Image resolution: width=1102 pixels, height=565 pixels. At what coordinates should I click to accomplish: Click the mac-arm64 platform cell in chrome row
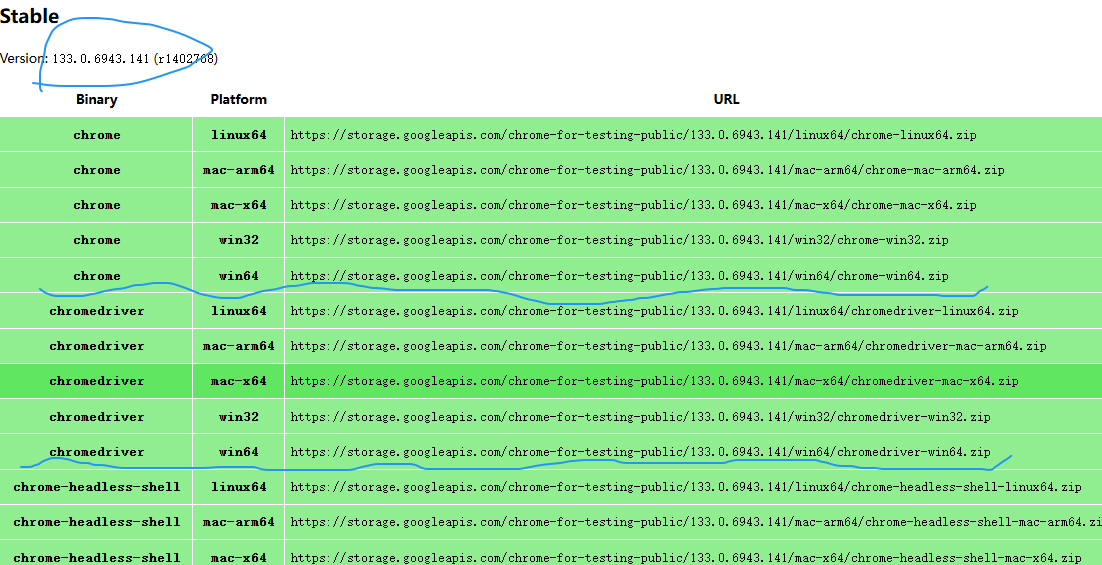(x=238, y=170)
